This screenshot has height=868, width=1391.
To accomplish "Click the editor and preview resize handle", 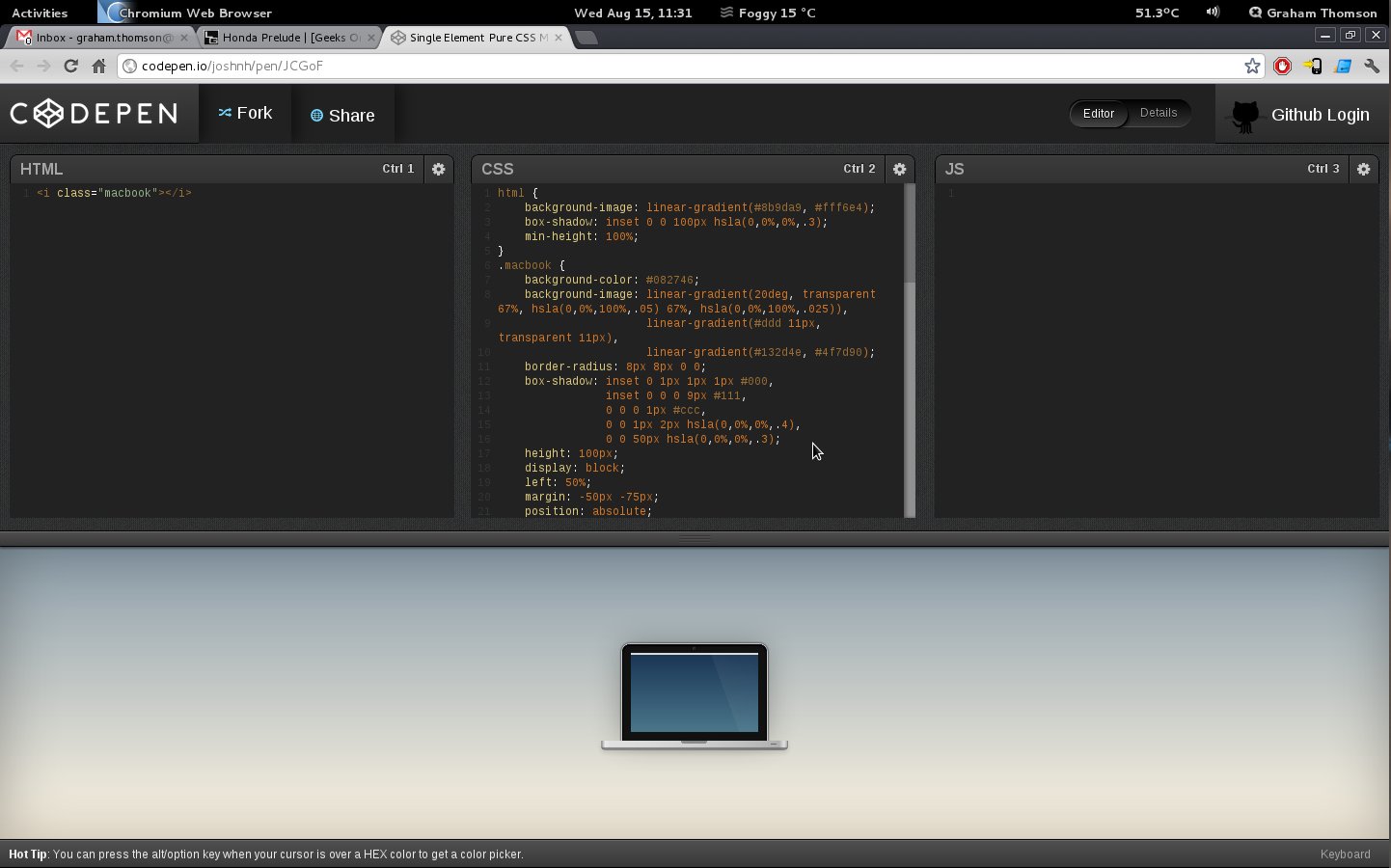I will [x=695, y=538].
